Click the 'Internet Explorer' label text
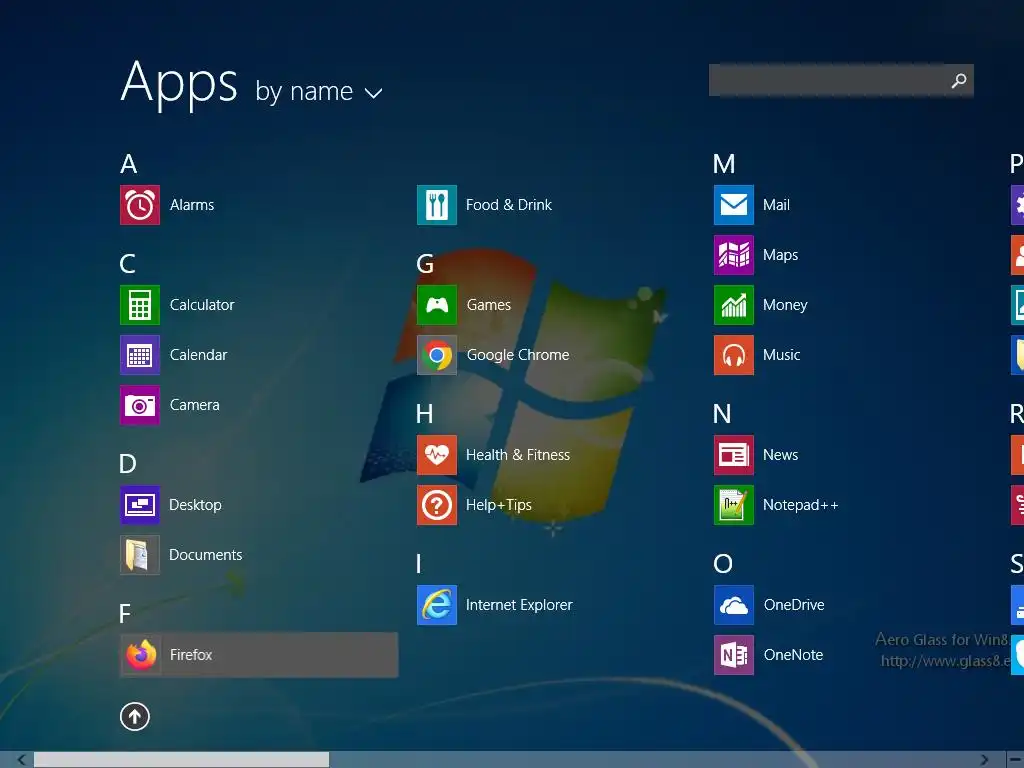This screenshot has width=1024, height=768. point(519,605)
